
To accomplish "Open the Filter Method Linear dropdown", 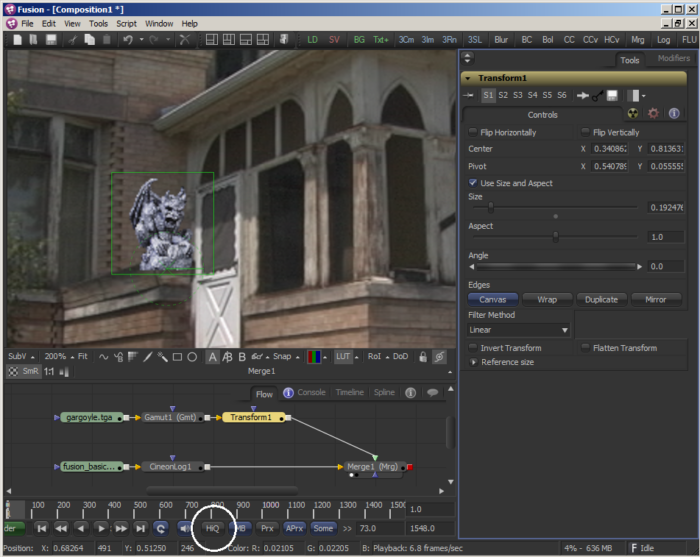I will pos(518,330).
